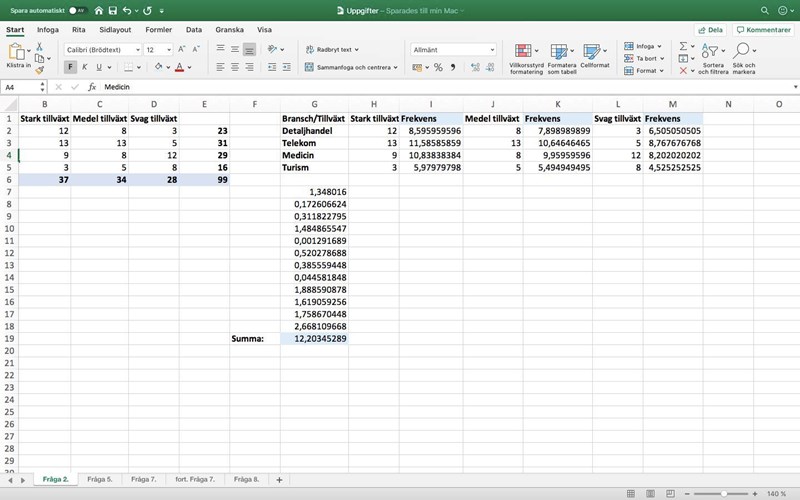Click the Sortera och filtrera icon
800x500 pixels.
click(714, 56)
